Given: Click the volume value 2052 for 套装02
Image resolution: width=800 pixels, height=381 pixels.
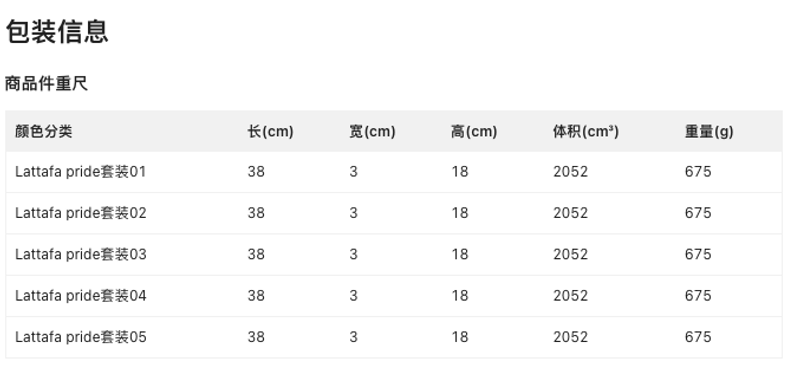Looking at the screenshot, I should (x=570, y=213).
